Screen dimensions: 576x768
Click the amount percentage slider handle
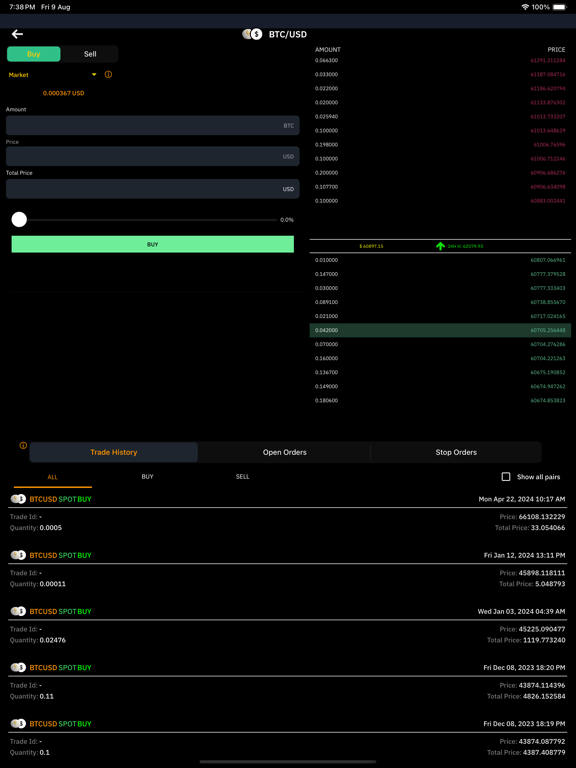pos(19,220)
